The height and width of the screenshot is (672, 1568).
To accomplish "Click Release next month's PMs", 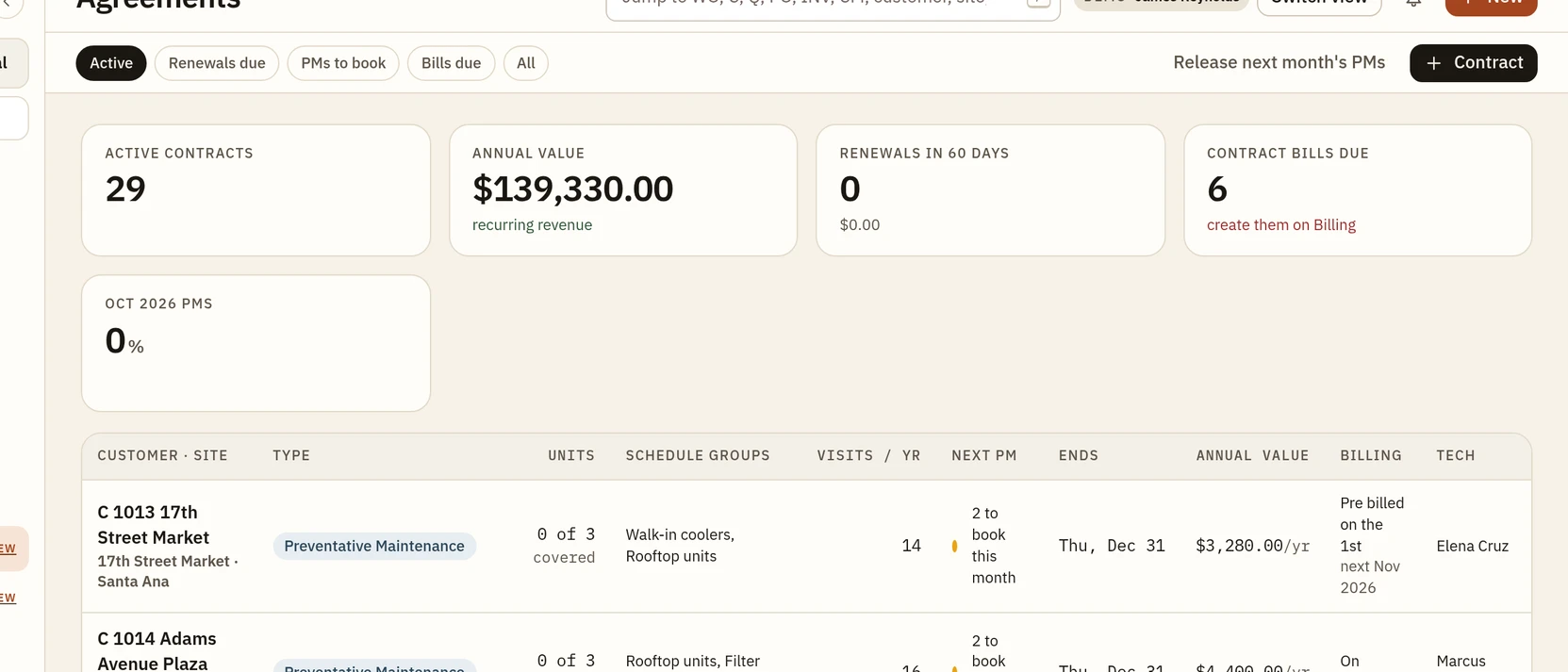I will point(1279,63).
